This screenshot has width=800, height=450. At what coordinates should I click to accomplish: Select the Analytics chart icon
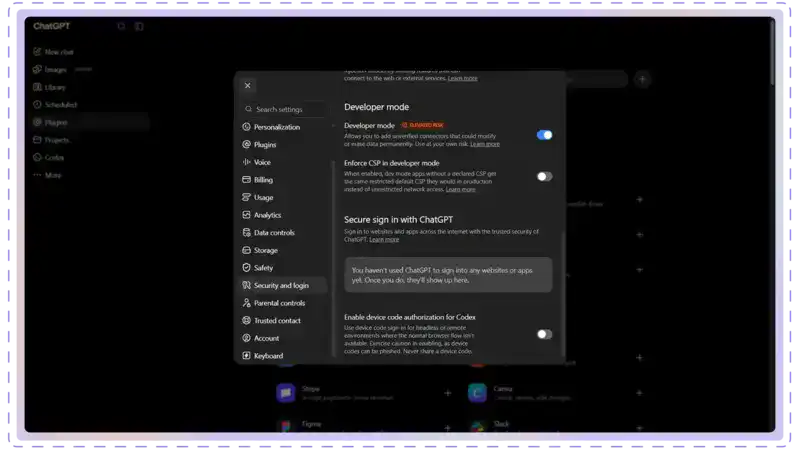tap(246, 215)
